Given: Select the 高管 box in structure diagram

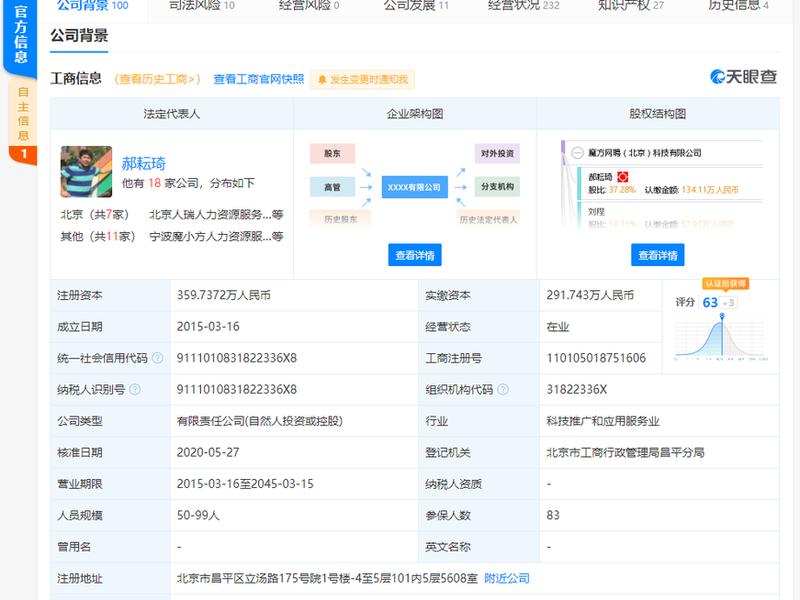Looking at the screenshot, I should point(332,187).
